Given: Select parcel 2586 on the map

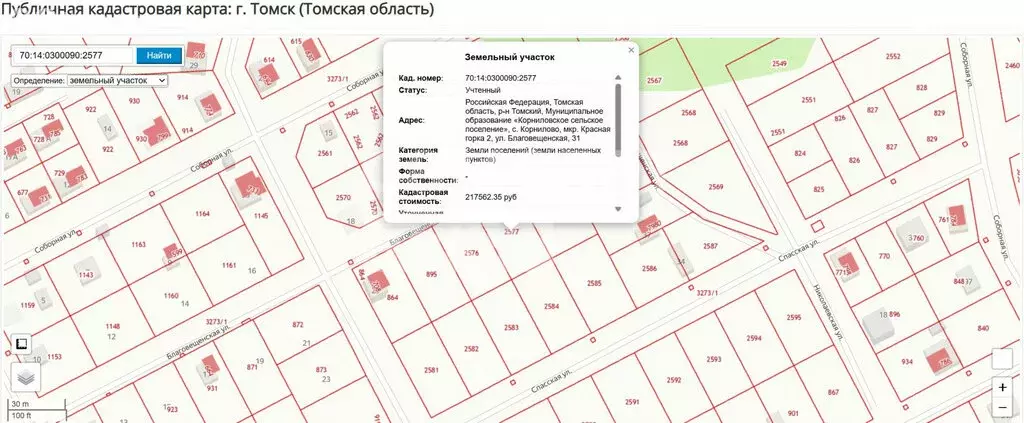Looking at the screenshot, I should tap(649, 268).
